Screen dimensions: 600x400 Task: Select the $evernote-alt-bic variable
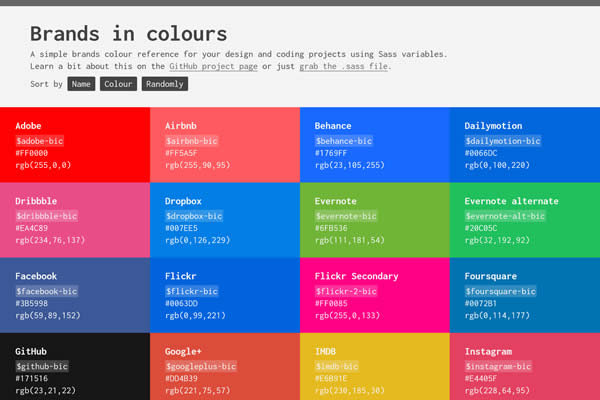pos(505,216)
